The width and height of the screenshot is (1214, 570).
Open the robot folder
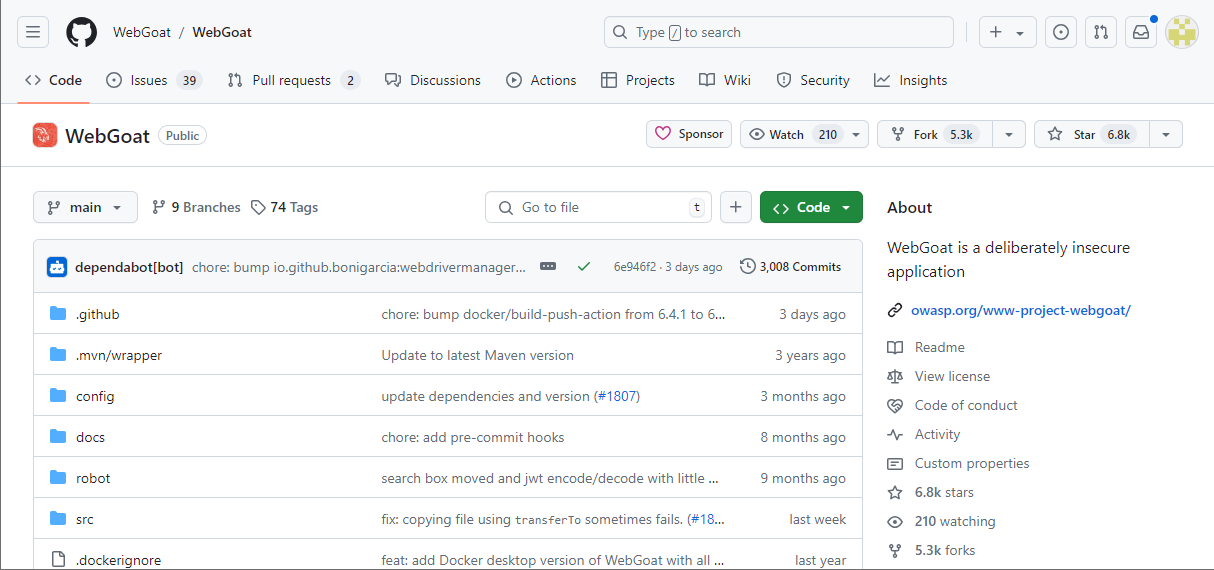[x=93, y=478]
